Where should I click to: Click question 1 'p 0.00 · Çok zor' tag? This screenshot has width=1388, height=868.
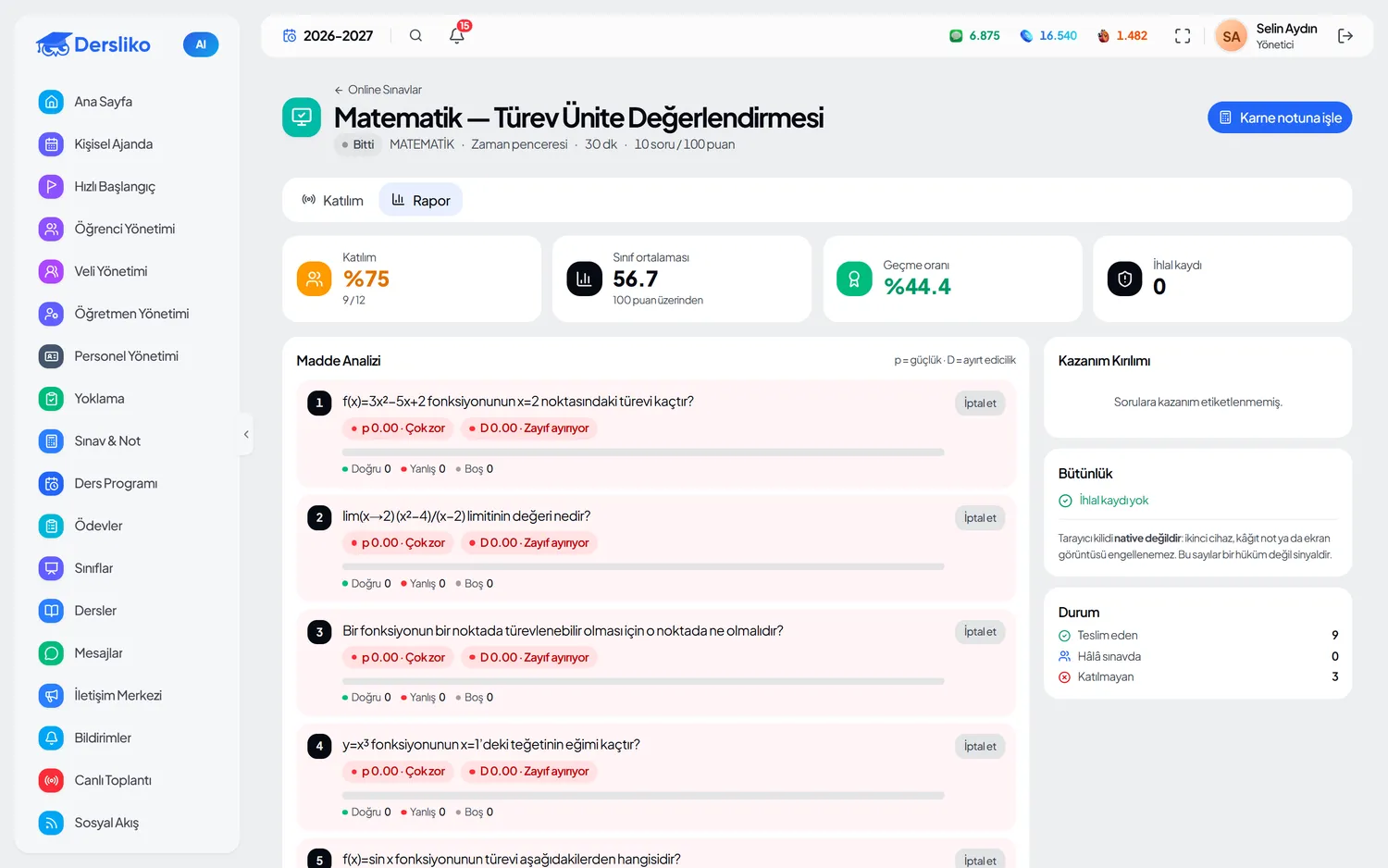398,428
